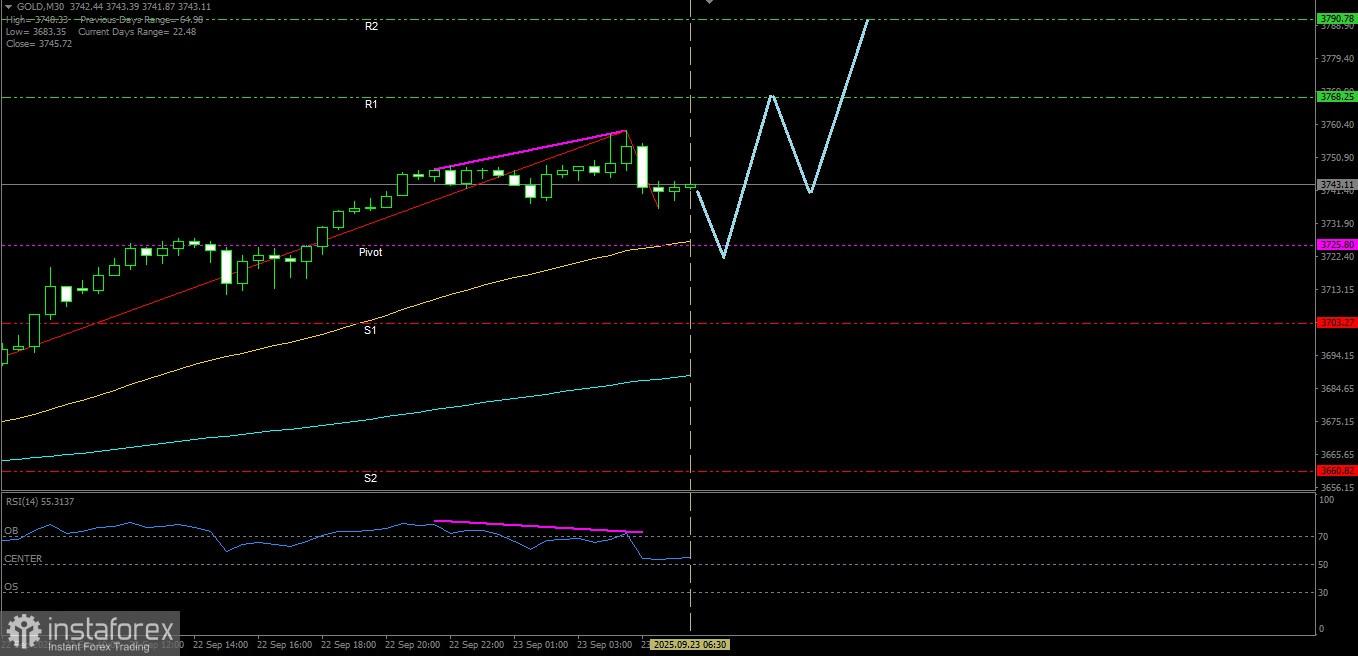Click the 3675.15 price scale value
This screenshot has height=656, width=1358.
point(1337,422)
